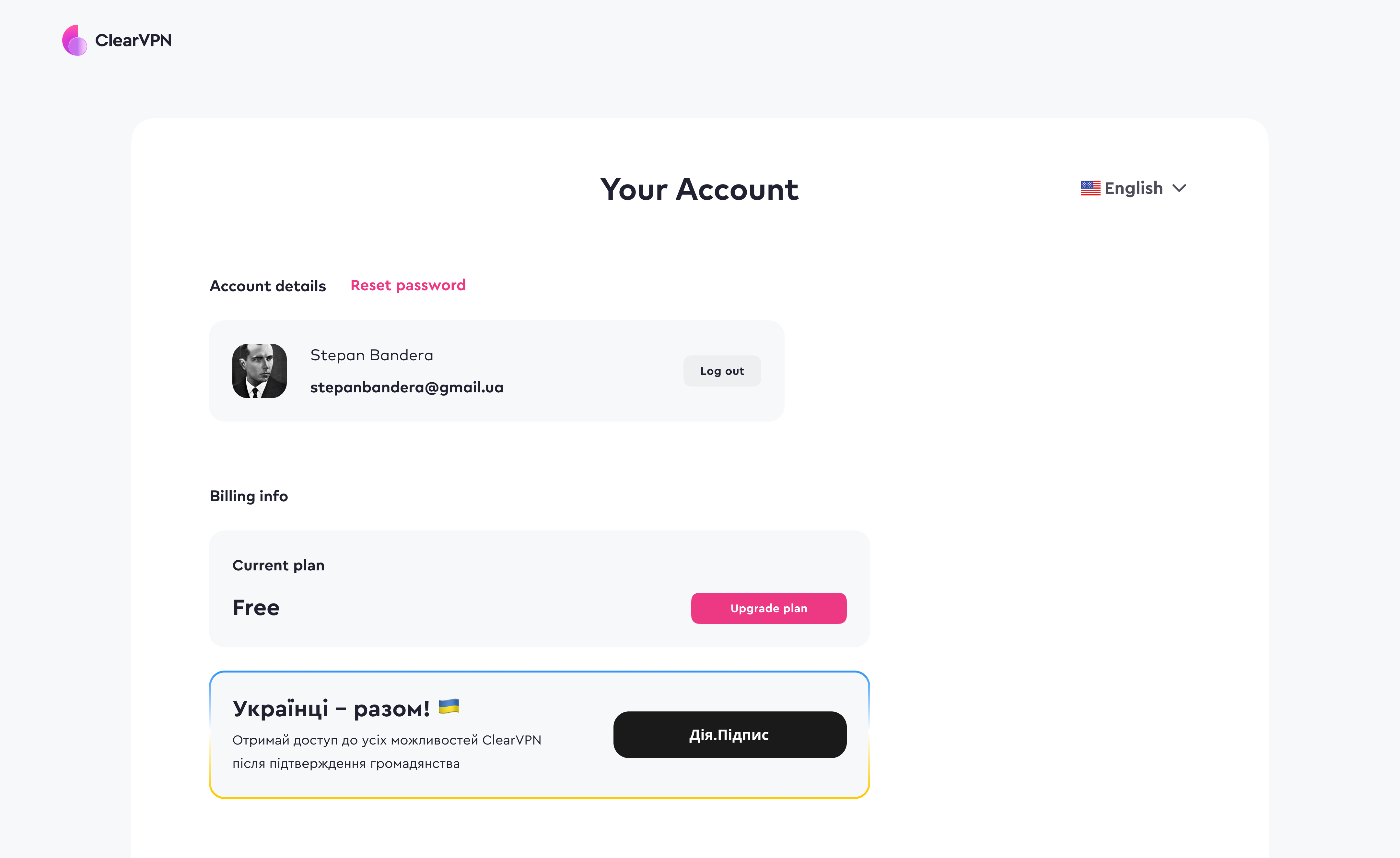Click the Ukrainian flag emoji
Image resolution: width=1400 pixels, height=858 pixels.
449,707
